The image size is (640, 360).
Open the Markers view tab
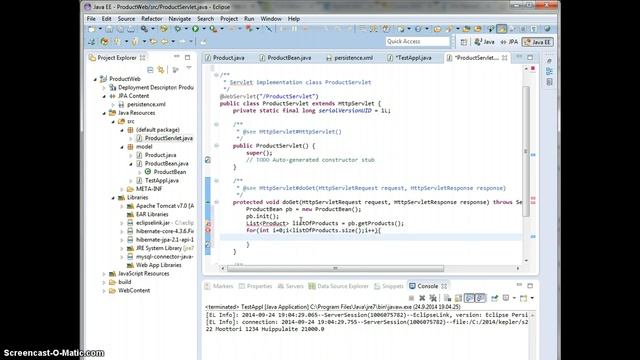pyautogui.click(x=219, y=286)
